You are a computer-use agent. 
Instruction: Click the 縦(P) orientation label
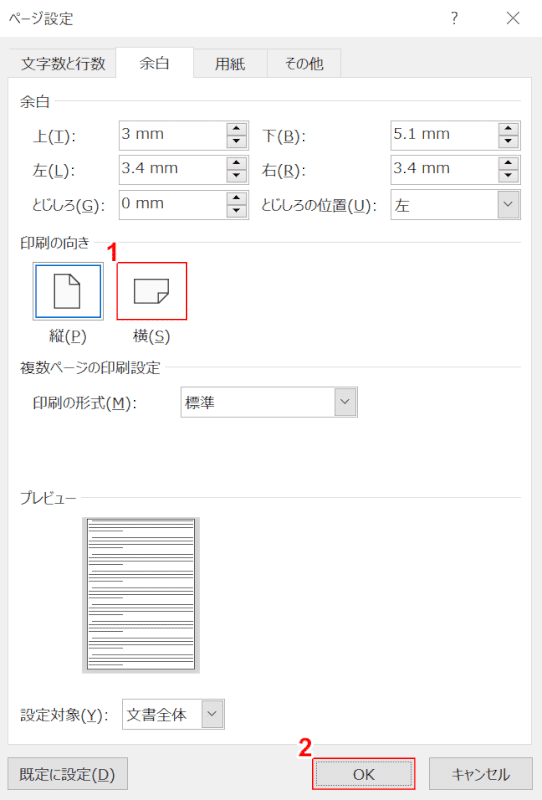(68, 336)
